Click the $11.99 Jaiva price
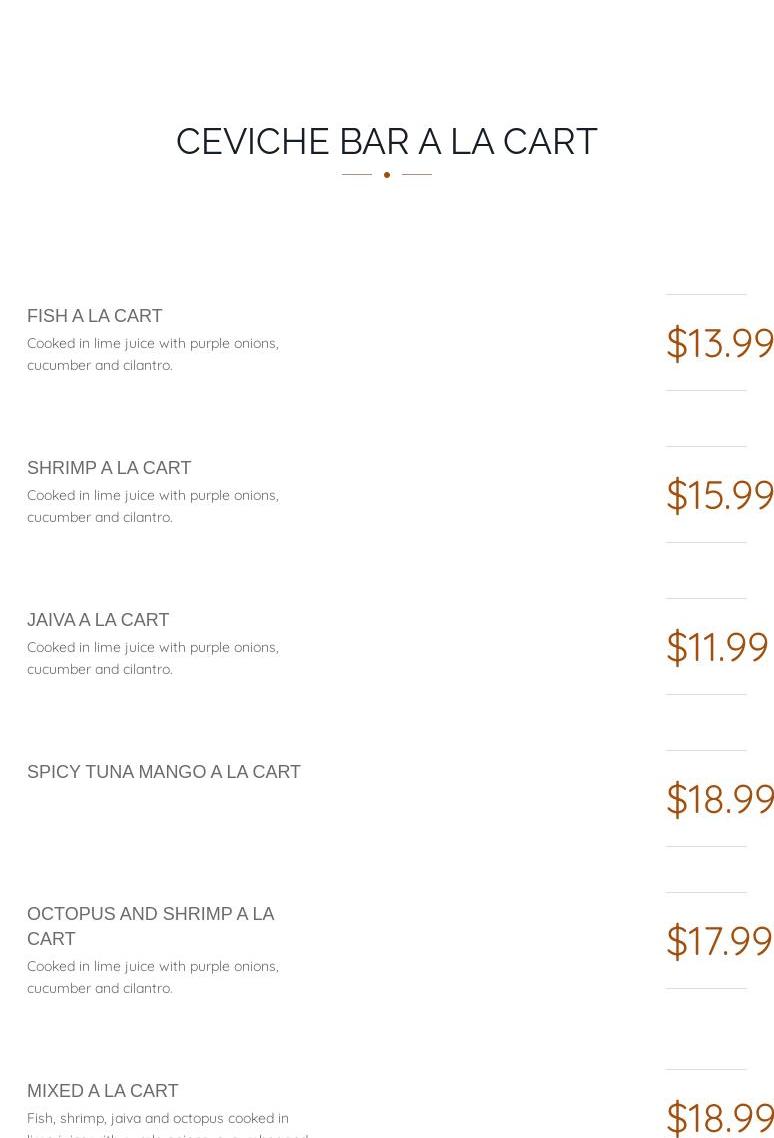 tap(717, 647)
